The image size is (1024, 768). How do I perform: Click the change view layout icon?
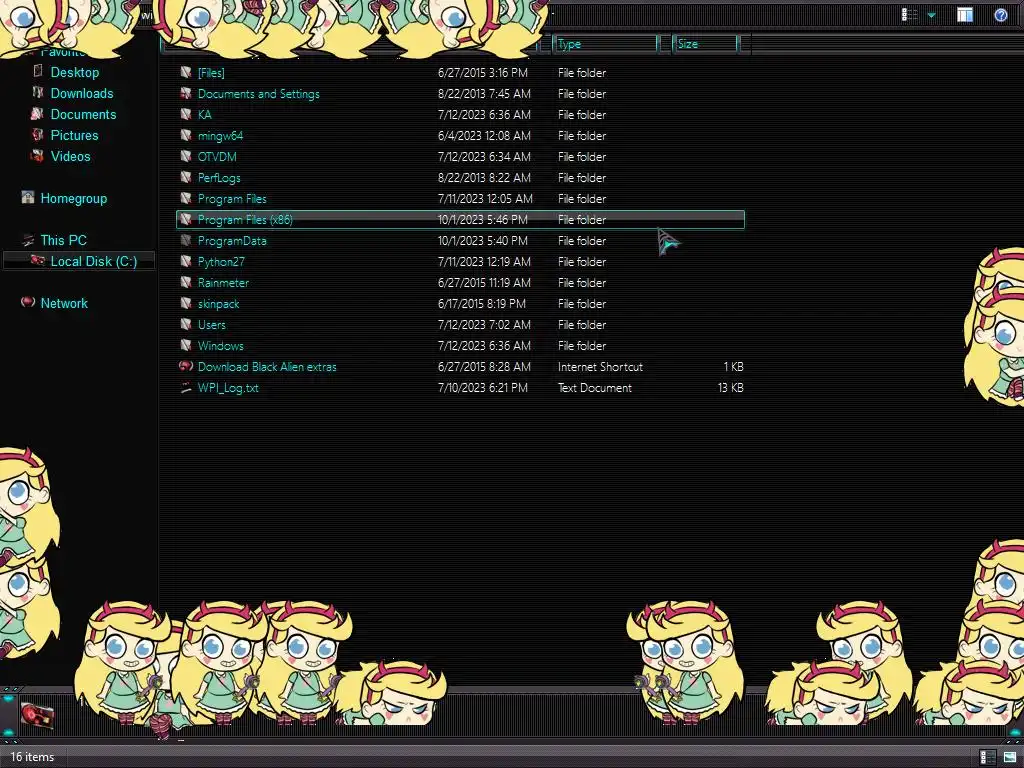(x=909, y=14)
